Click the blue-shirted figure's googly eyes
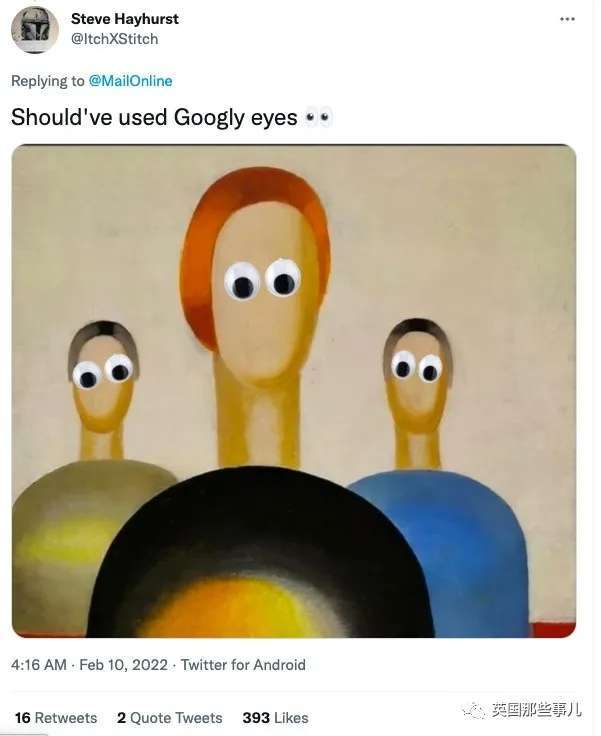The width and height of the screenshot is (601, 736). click(416, 366)
